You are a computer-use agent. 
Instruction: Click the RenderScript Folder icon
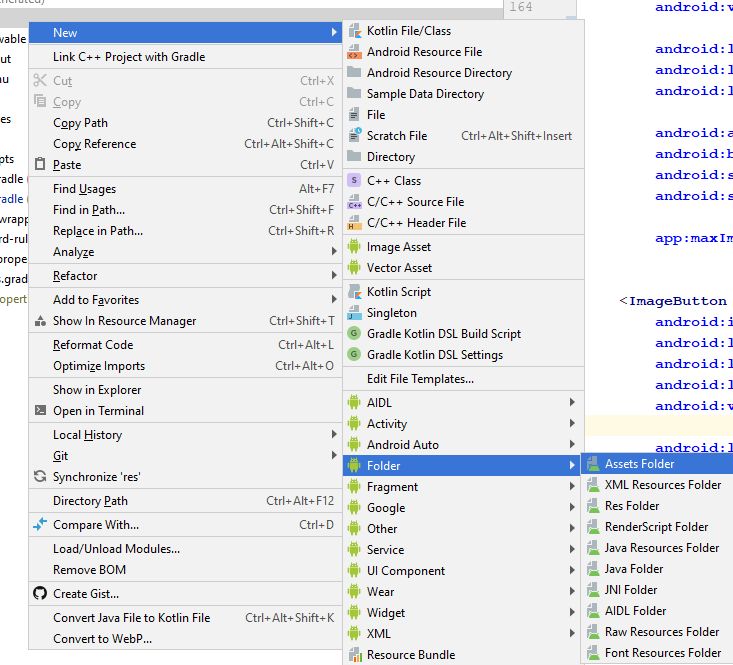(x=593, y=527)
